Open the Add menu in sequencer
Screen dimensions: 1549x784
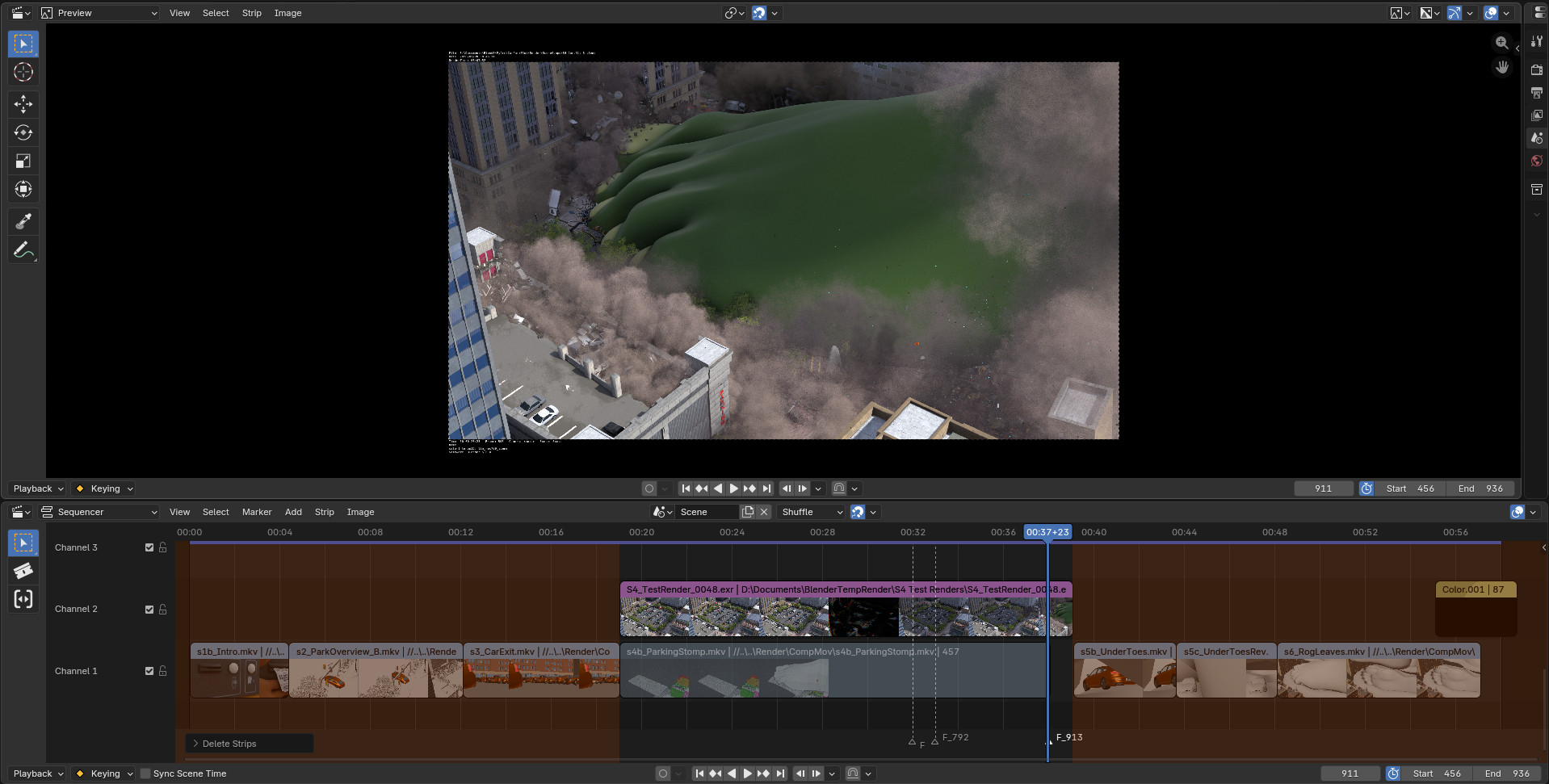293,512
